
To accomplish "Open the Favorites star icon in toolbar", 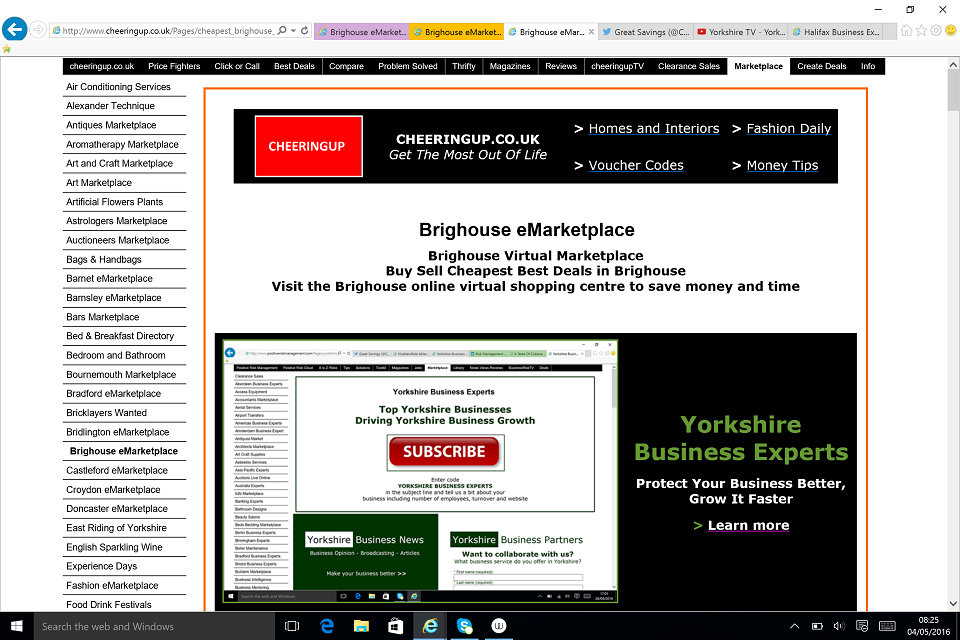I will click(x=921, y=31).
